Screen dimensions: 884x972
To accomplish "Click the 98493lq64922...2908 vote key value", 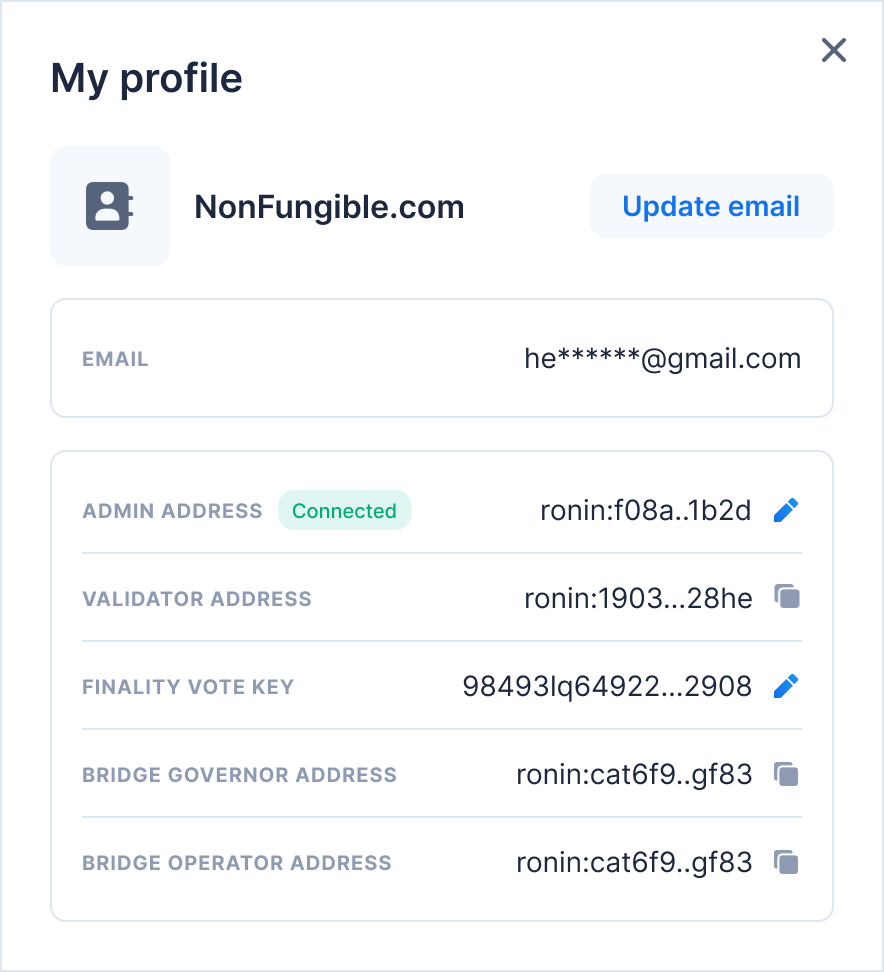I will point(606,687).
